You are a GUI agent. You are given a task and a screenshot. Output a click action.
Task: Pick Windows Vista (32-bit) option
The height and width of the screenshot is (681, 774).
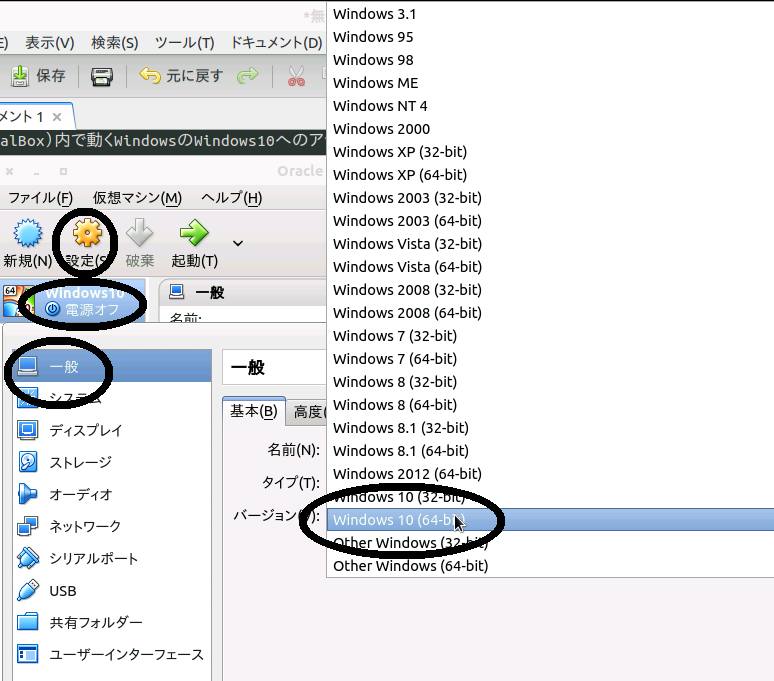point(550,244)
